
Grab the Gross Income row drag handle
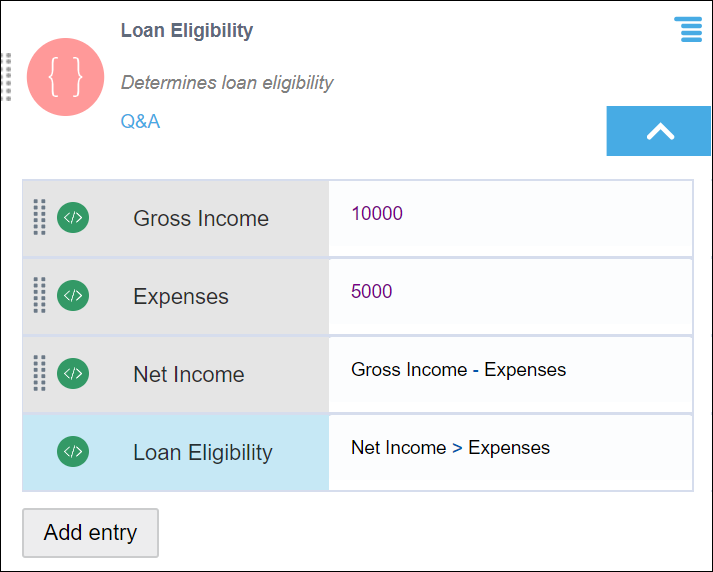point(39,217)
